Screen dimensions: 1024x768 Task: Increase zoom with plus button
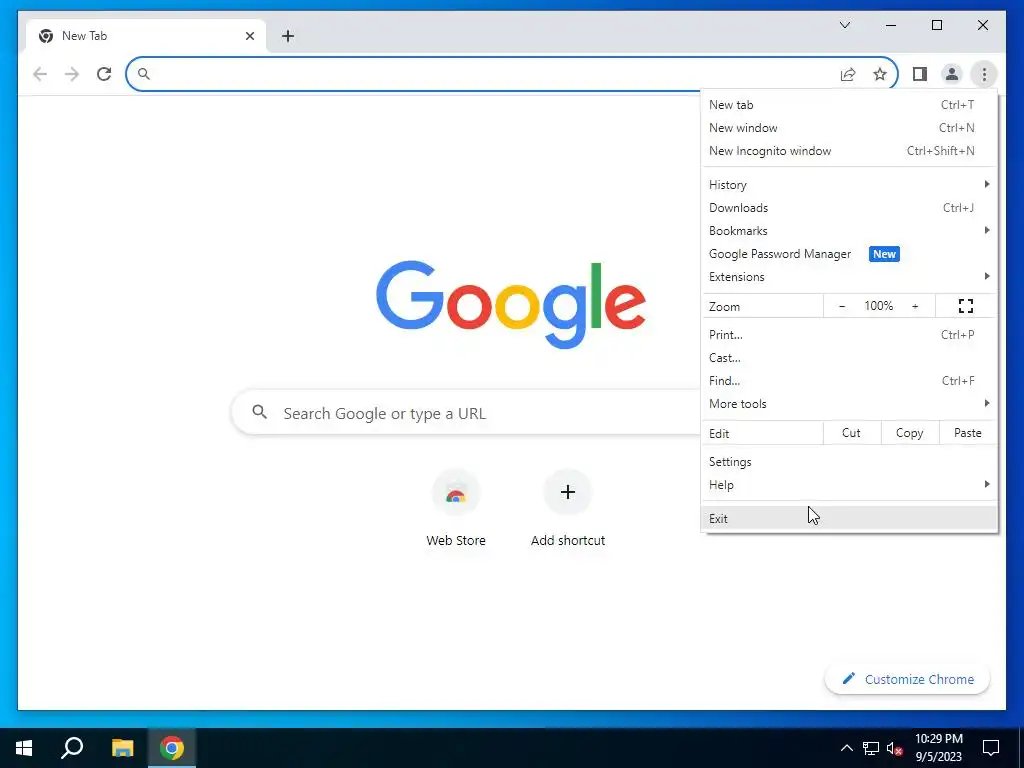(915, 306)
